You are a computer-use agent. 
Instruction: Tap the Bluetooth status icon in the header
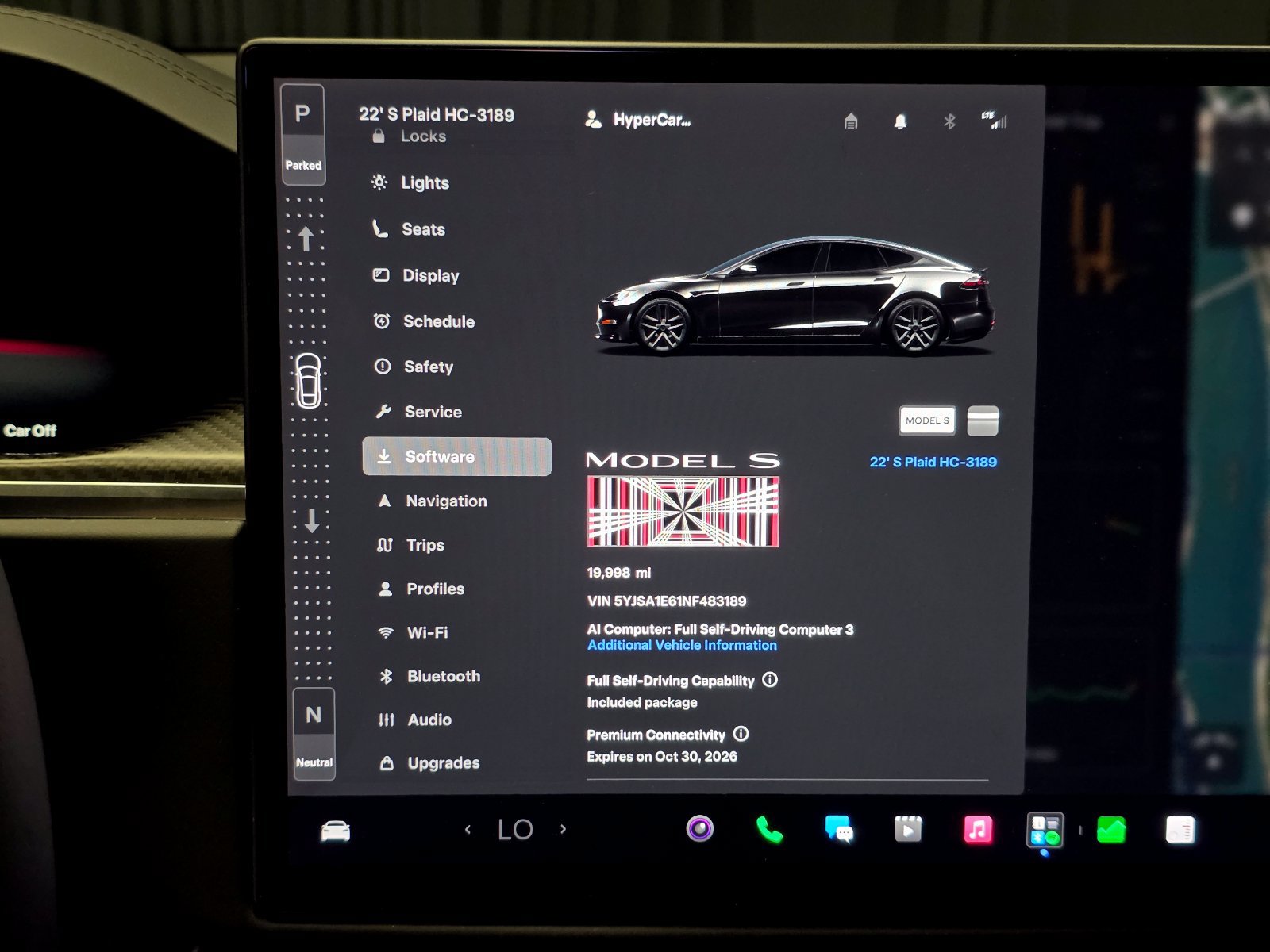(x=949, y=121)
